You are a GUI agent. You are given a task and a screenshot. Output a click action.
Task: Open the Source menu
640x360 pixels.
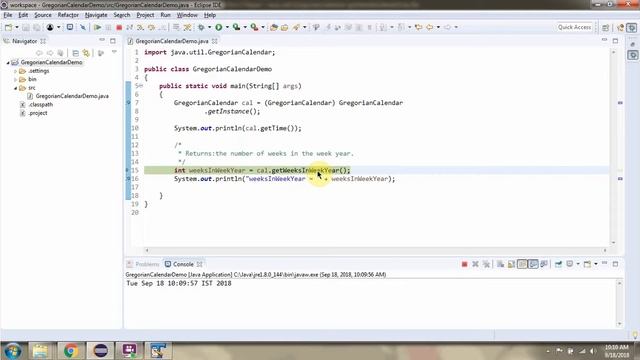pyautogui.click(x=43, y=15)
